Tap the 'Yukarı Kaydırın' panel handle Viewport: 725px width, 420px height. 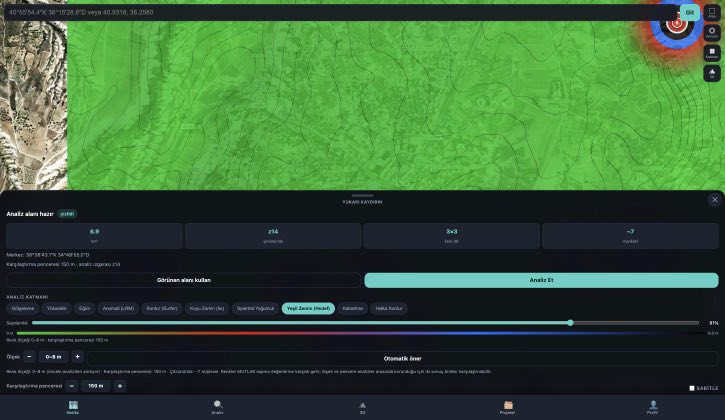(362, 199)
